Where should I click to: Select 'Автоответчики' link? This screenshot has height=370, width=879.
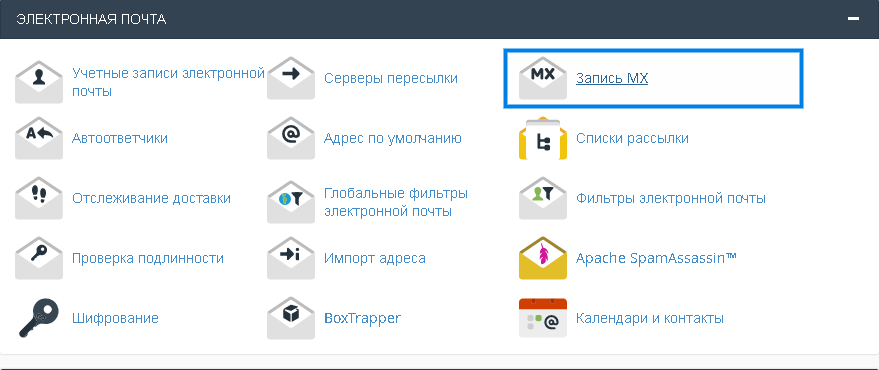pyautogui.click(x=119, y=138)
